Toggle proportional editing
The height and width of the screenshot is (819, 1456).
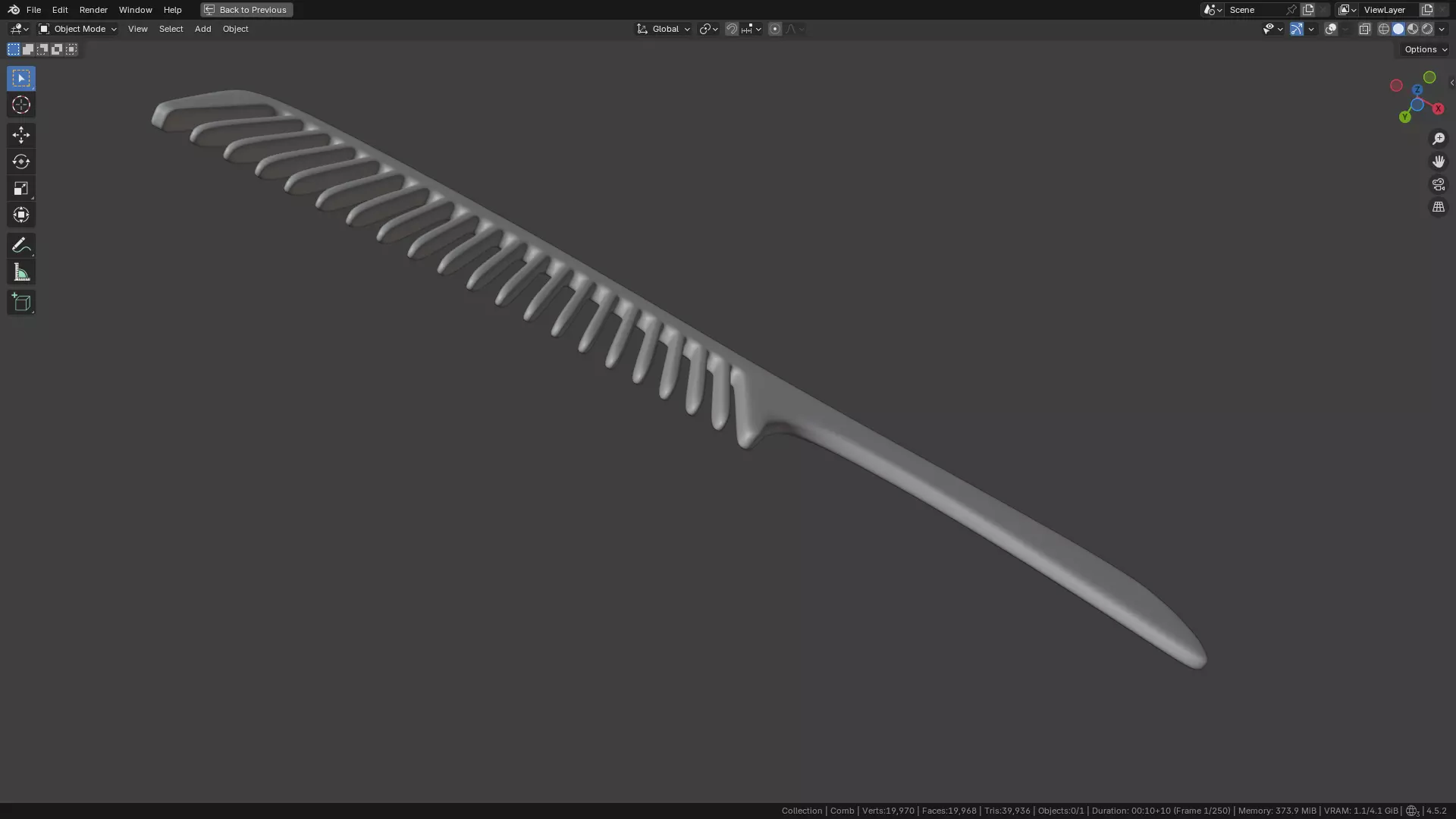(775, 29)
